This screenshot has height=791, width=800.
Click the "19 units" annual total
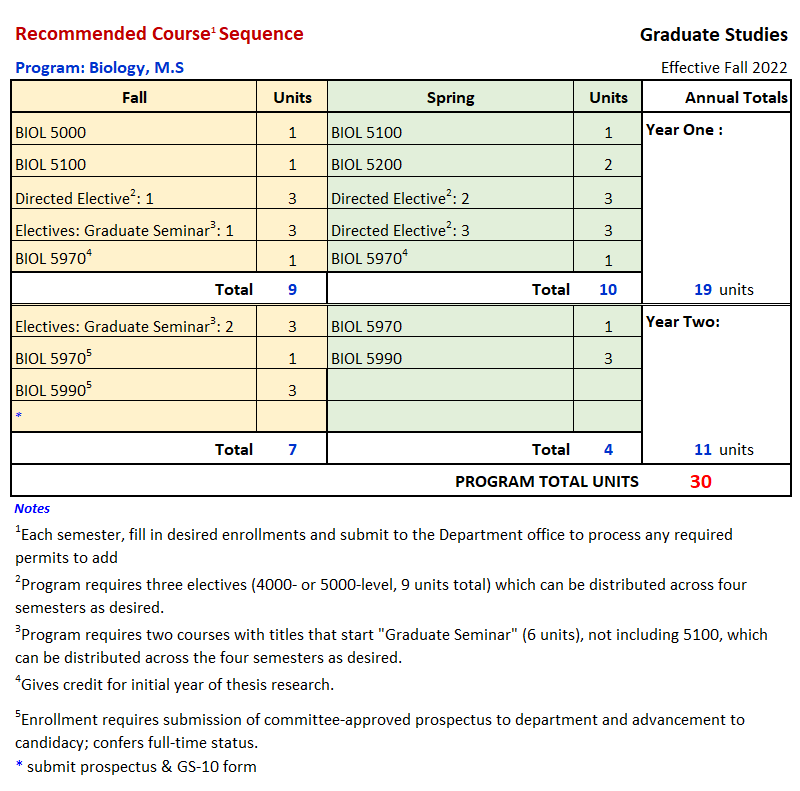pyautogui.click(x=723, y=290)
